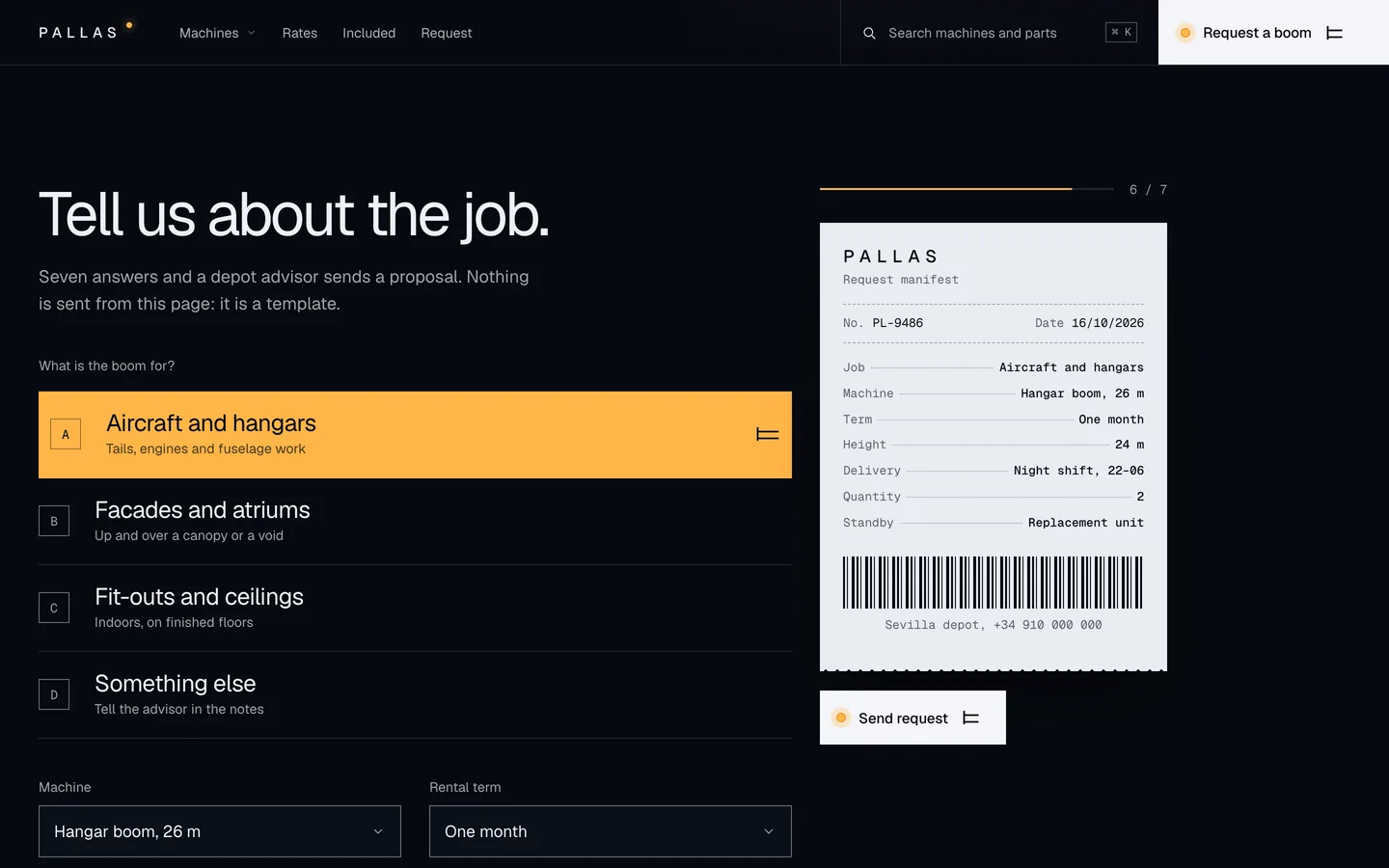Click the PALLAS logo in header
Screen dimensions: 1389x868
click(x=86, y=32)
